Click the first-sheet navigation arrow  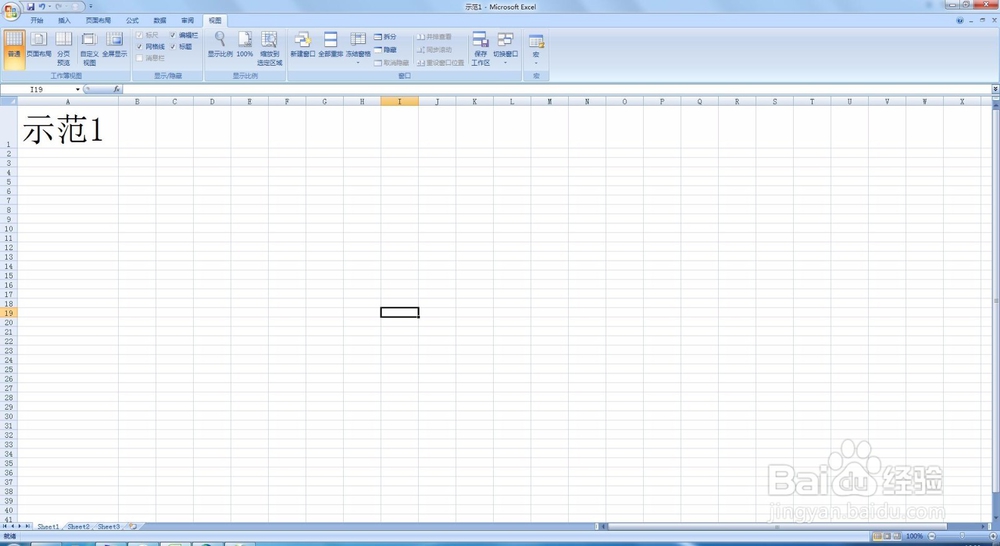coord(5,526)
